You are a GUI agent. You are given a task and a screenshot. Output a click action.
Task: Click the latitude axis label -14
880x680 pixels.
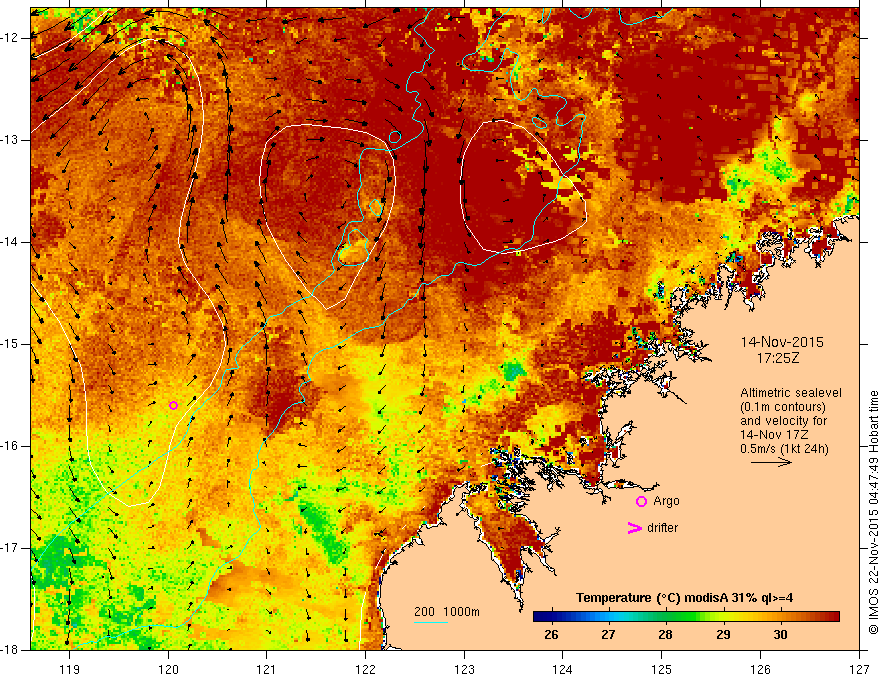pos(10,242)
